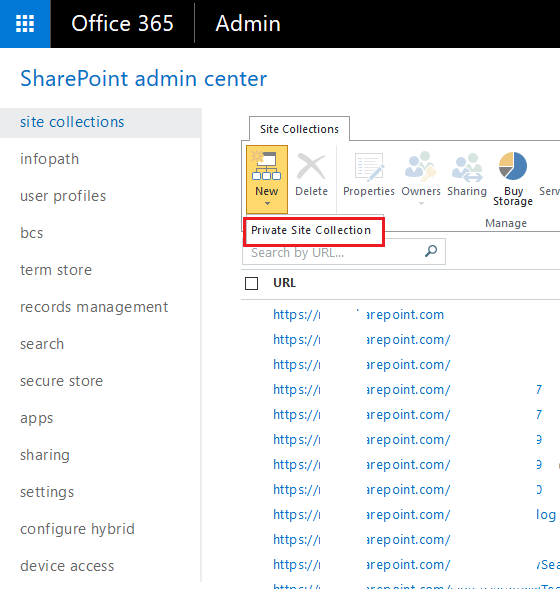560x589 pixels.
Task: Go to search sidebar item
Action: (42, 344)
